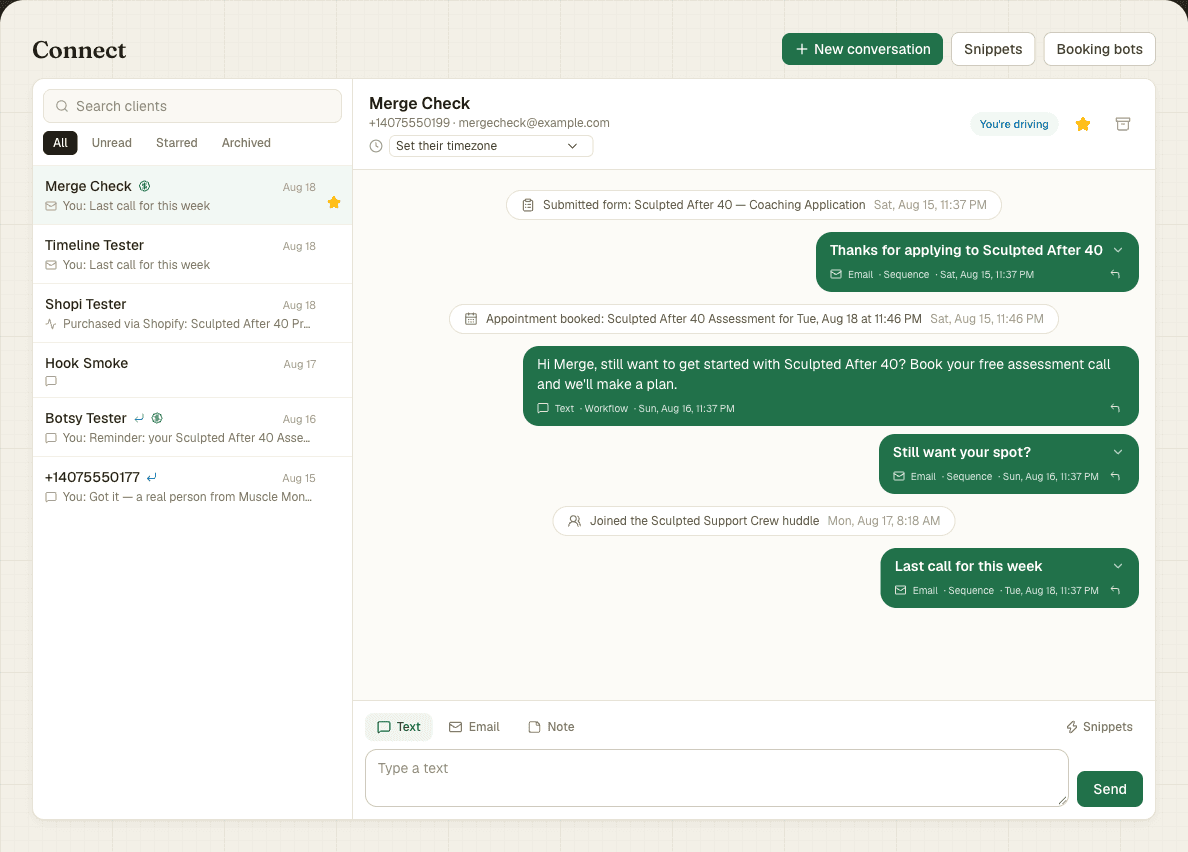Open the Set their timezone dropdown
The width and height of the screenshot is (1188, 852).
click(490, 146)
